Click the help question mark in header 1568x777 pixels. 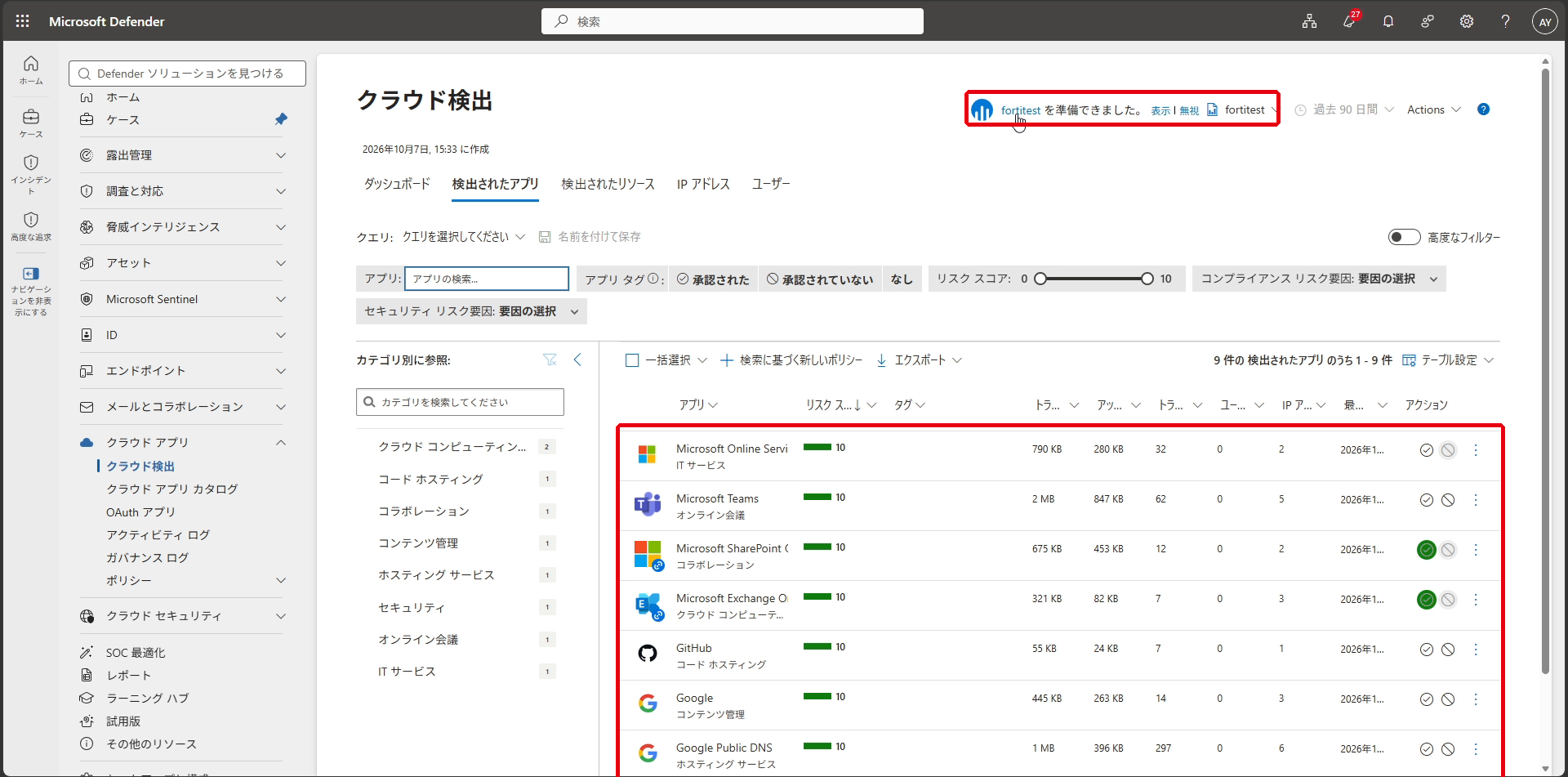tap(1505, 21)
